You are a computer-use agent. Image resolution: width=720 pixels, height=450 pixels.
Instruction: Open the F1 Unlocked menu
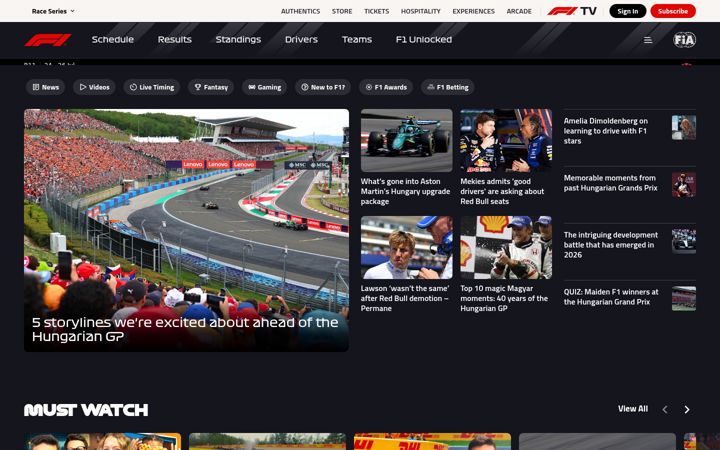[424, 39]
